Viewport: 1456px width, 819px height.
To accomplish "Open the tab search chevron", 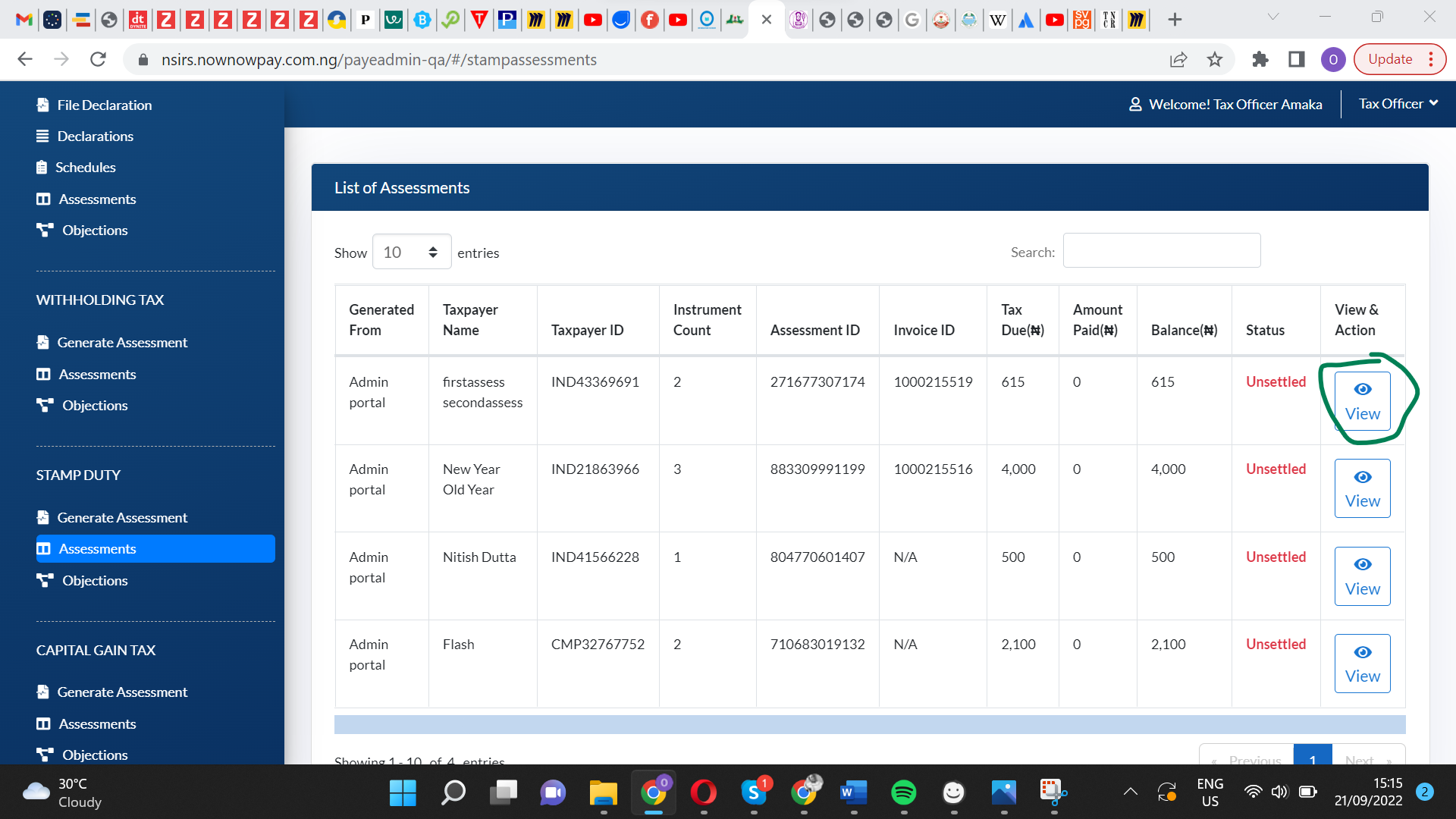I will (x=1273, y=17).
